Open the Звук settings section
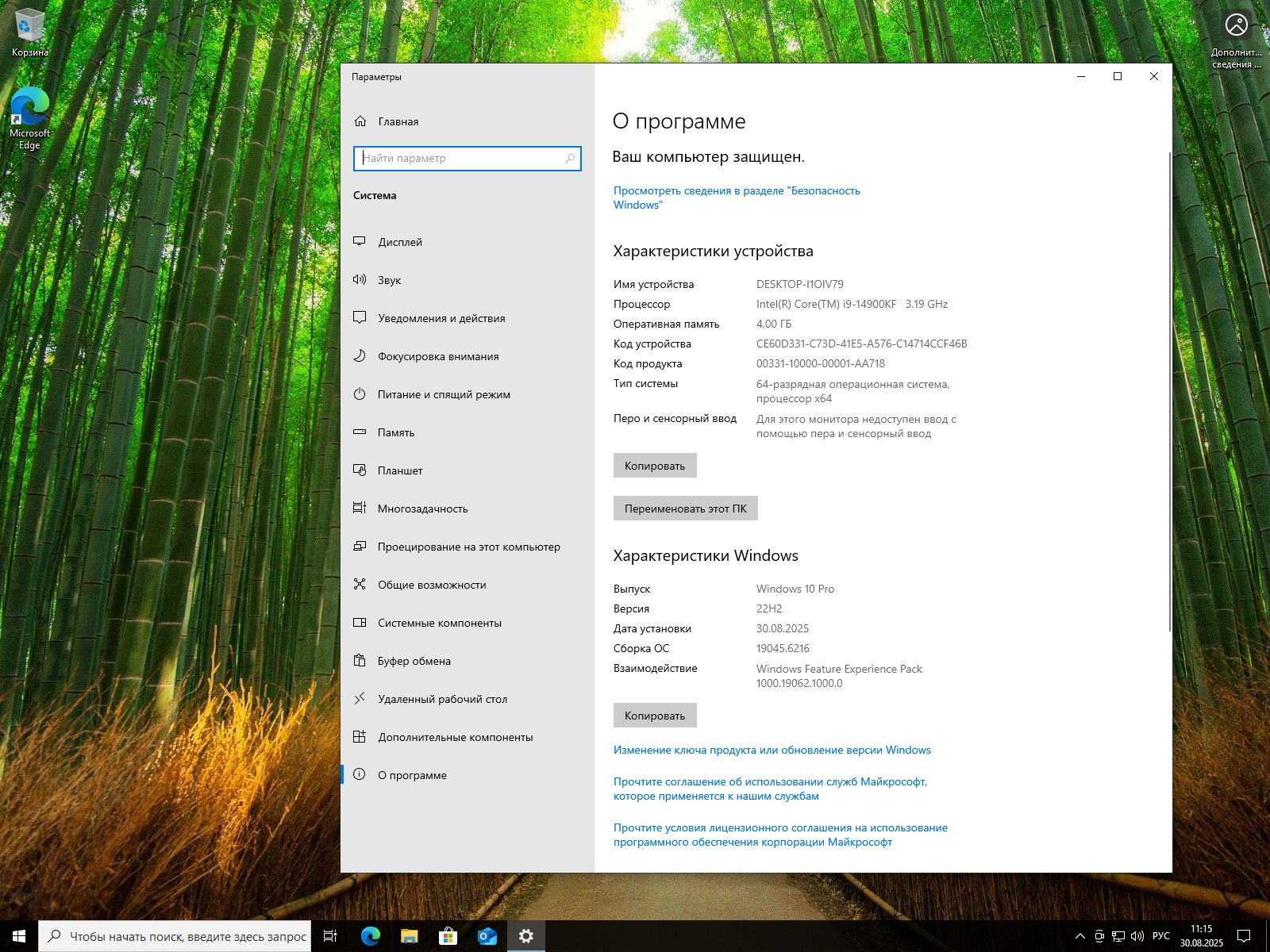The height and width of the screenshot is (952, 1270). click(468, 280)
